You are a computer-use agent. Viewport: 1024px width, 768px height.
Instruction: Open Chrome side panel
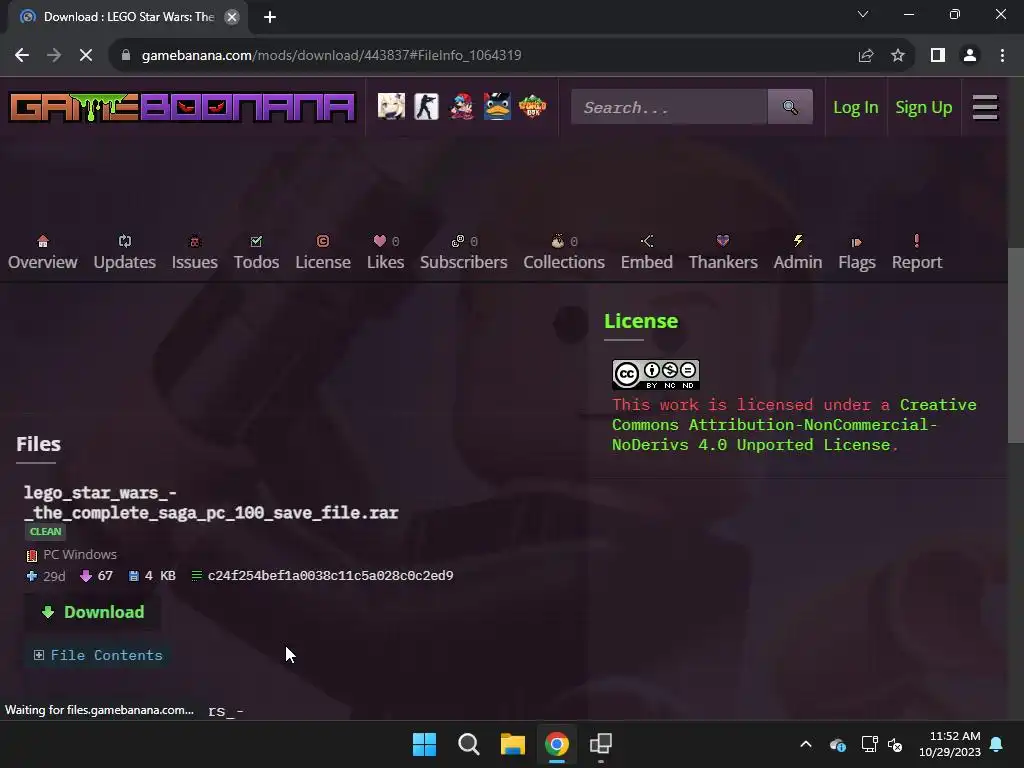[938, 56]
